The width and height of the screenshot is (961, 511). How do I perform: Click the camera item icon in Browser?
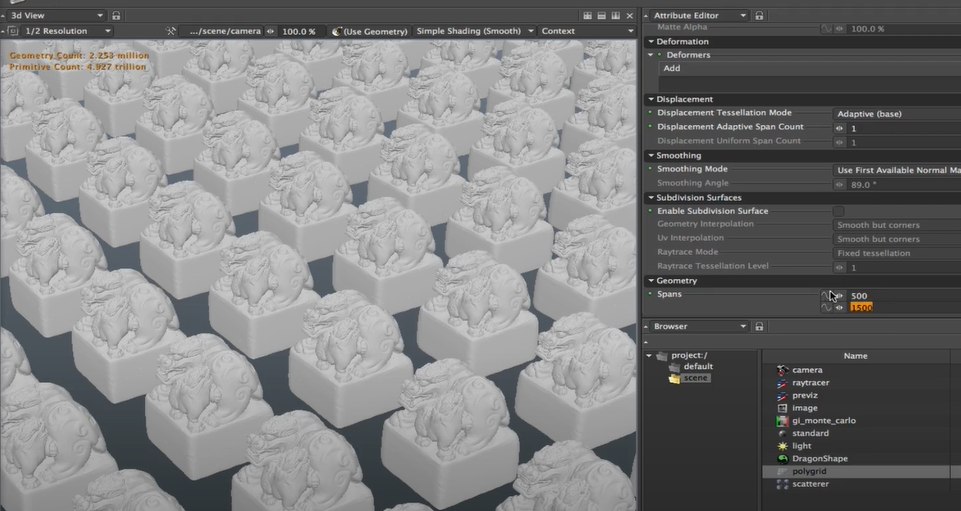pos(782,370)
